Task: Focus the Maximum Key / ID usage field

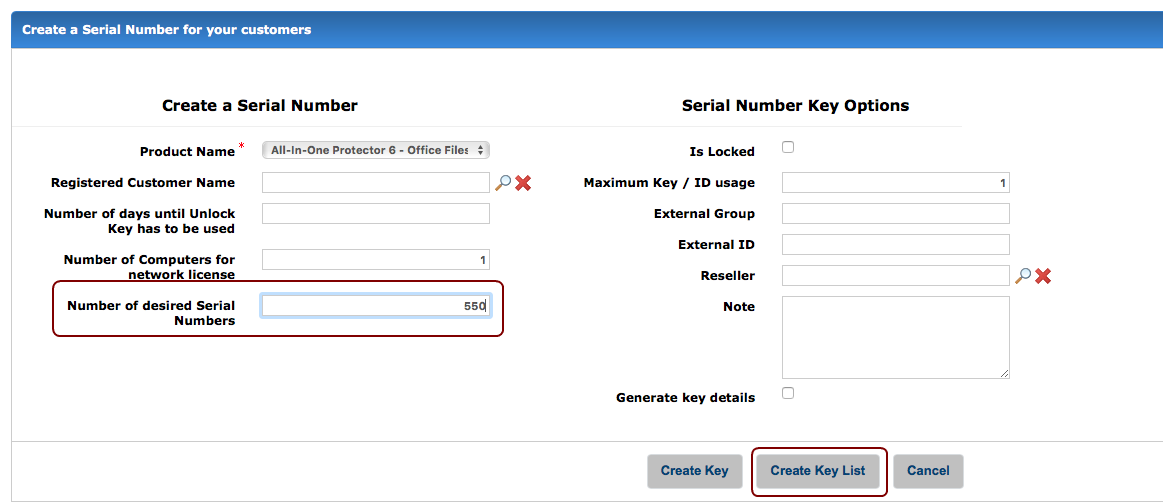Action: 895,183
